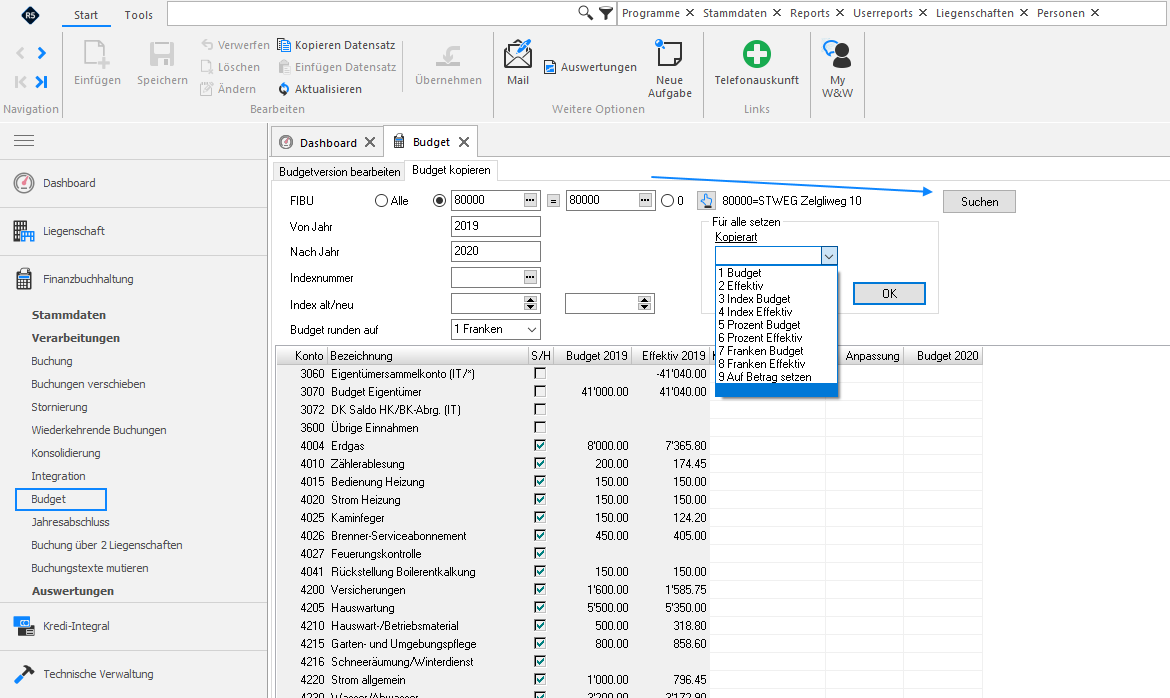Open Jahresabschluss in sidebar

point(70,522)
